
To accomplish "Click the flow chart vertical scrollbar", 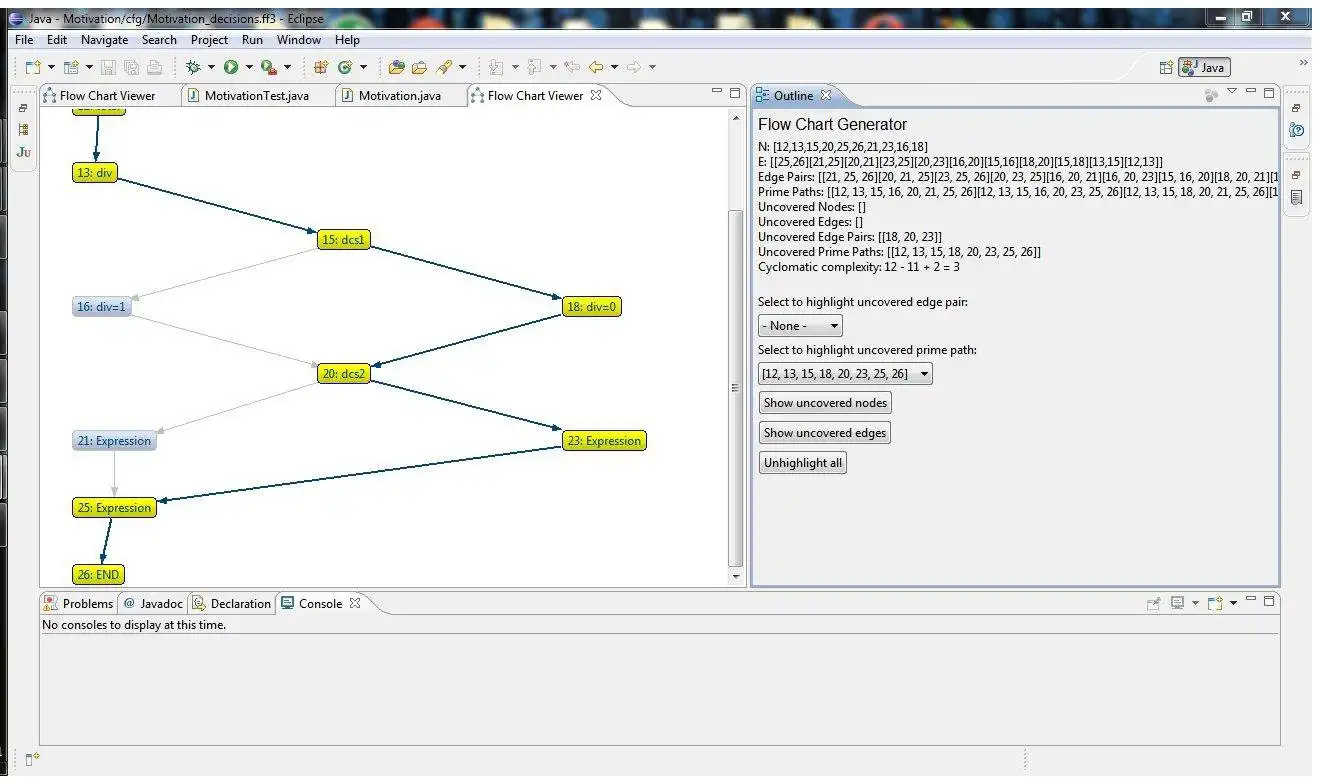I will (x=737, y=387).
